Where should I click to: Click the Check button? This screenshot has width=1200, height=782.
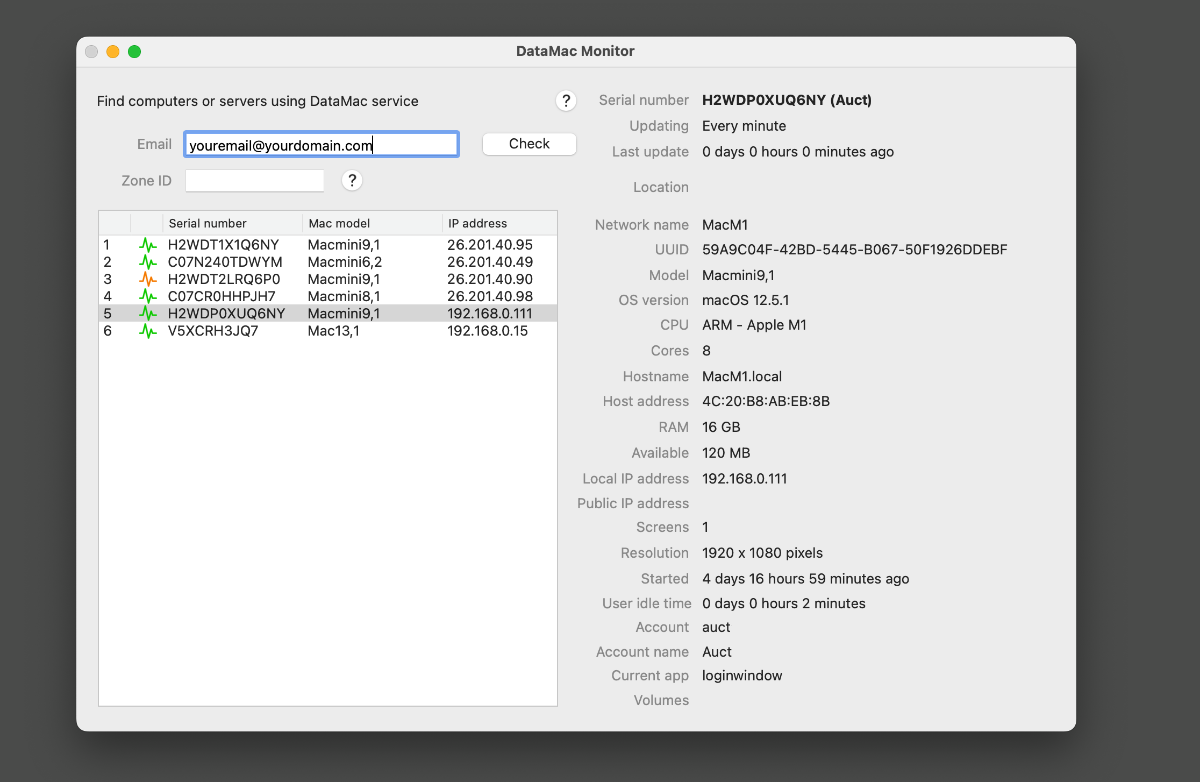click(x=529, y=144)
